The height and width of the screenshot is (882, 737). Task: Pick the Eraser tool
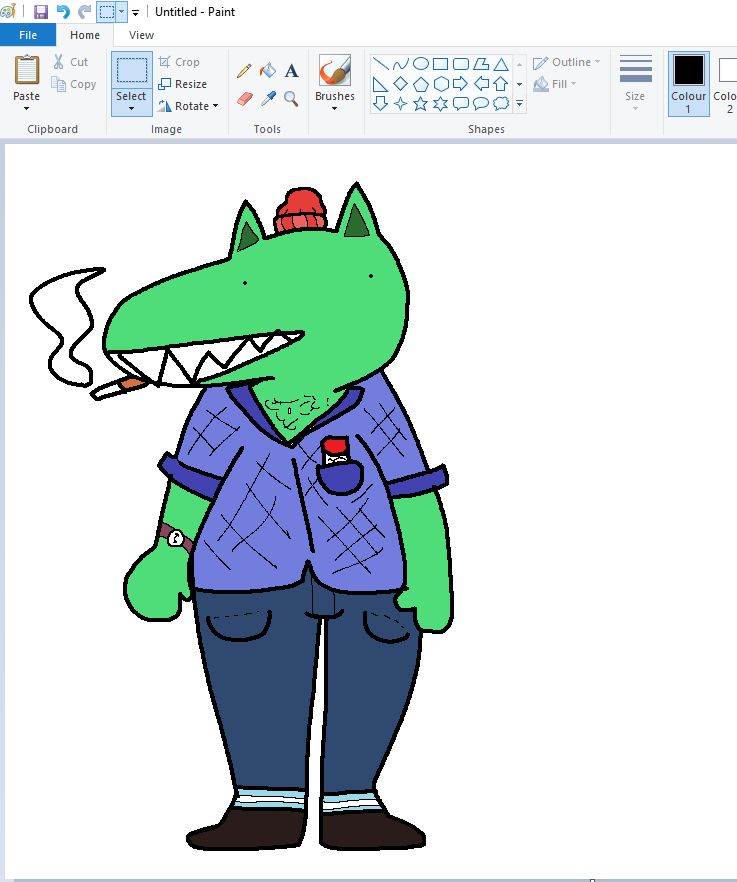click(245, 98)
